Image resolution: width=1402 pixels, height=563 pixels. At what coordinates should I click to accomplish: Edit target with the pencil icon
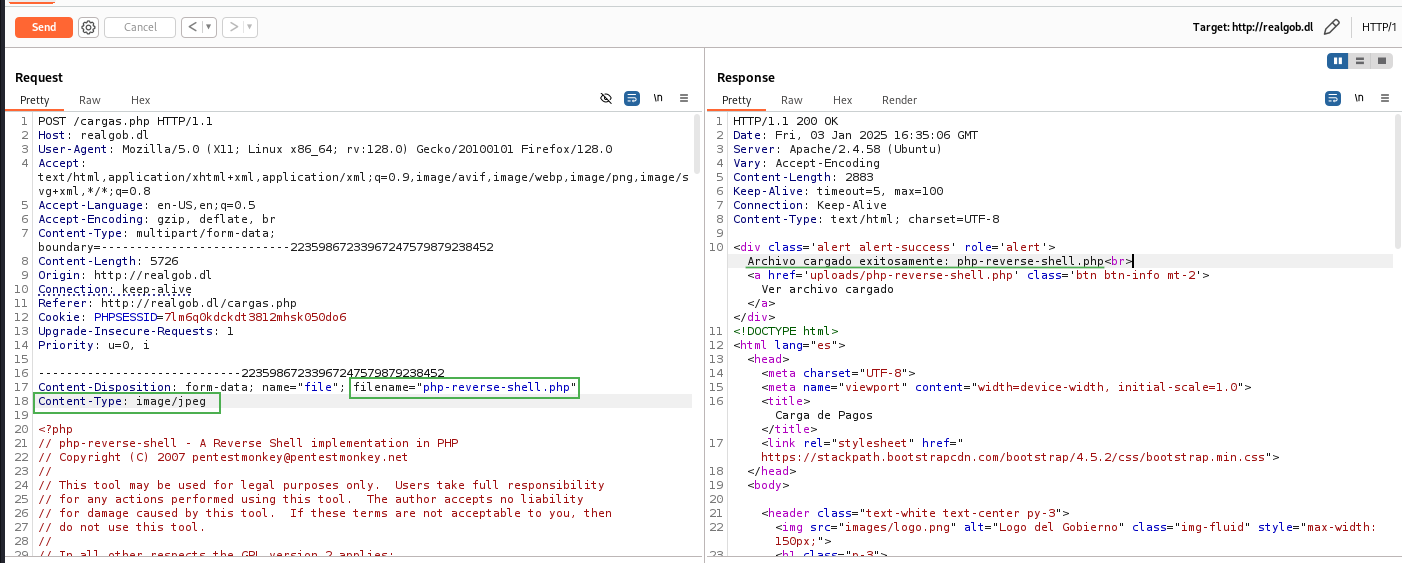pos(1331,27)
